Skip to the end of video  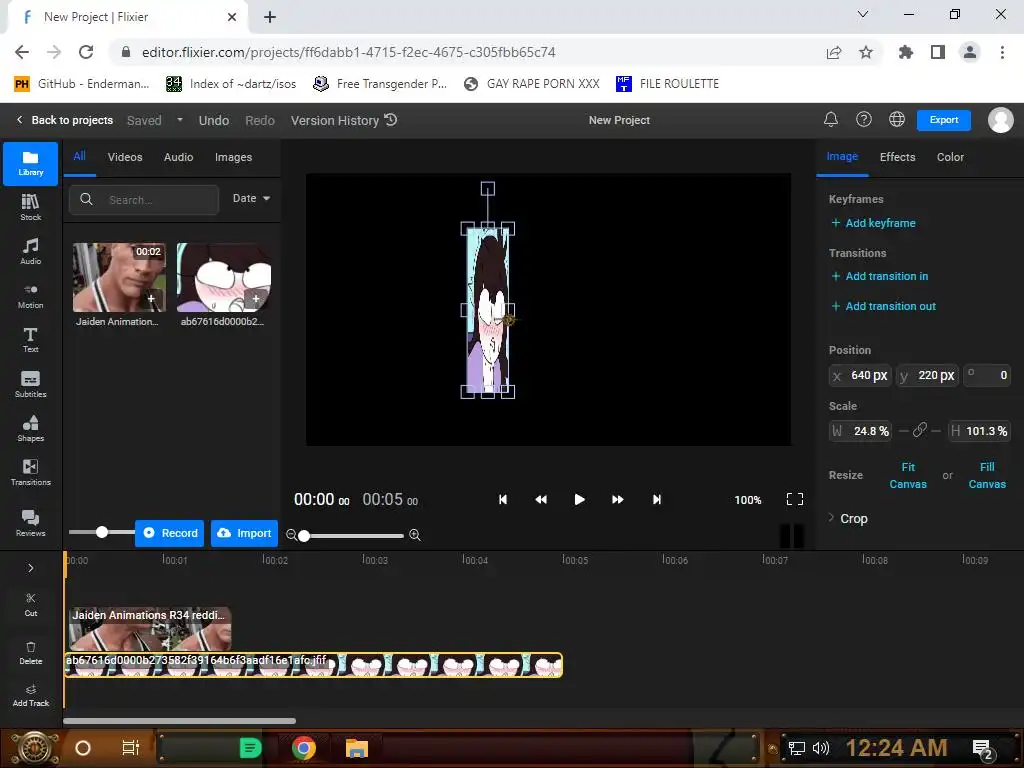coord(657,500)
